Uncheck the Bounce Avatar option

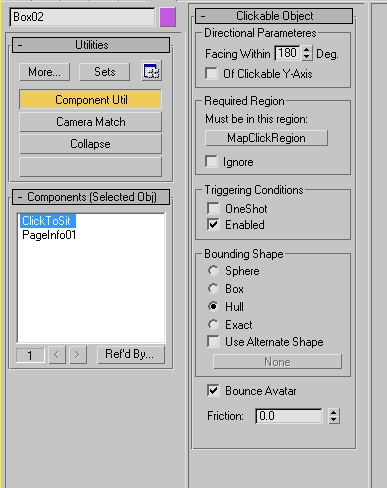tap(213, 391)
